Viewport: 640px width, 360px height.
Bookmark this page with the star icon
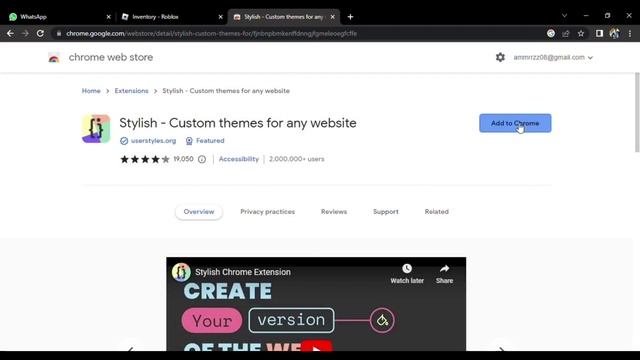[581, 33]
